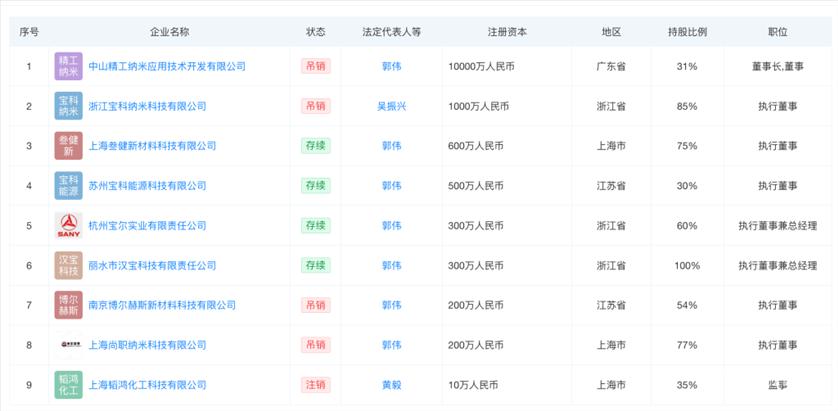Click the SANY logo icon

[x=68, y=226]
